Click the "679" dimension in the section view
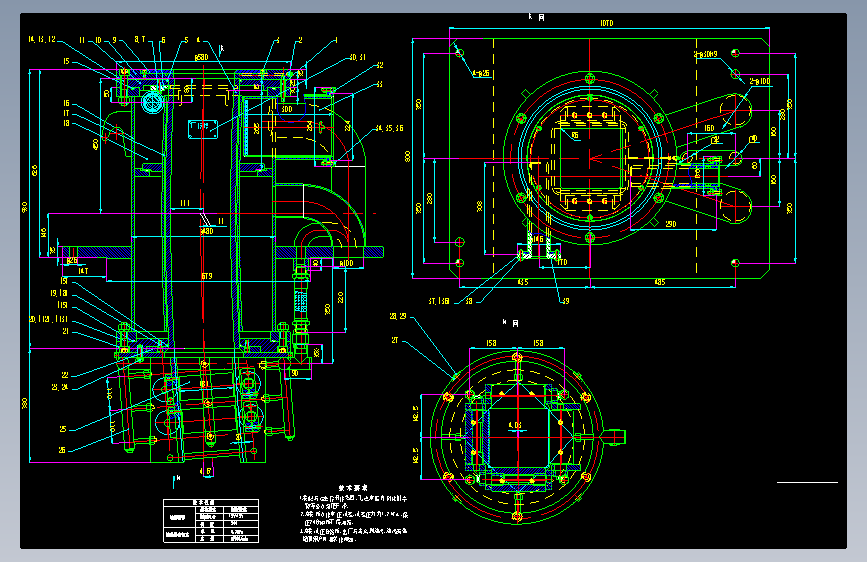Viewport: 867px width, 562px height. tap(207, 276)
